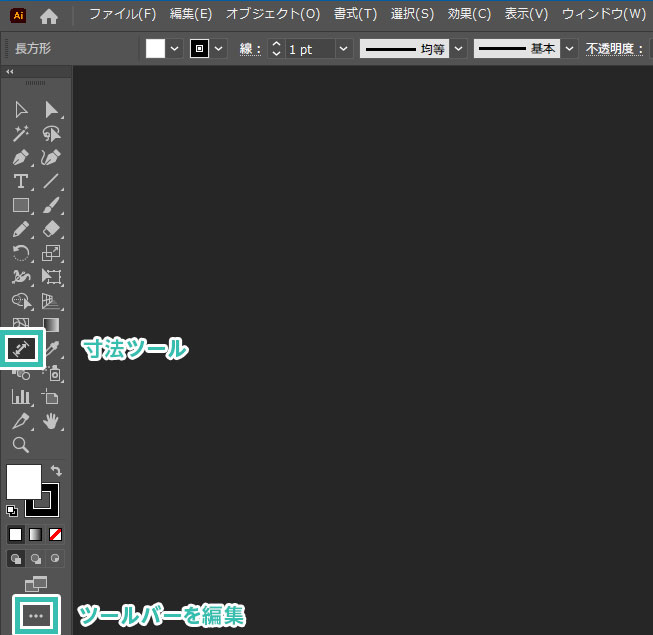Viewport: 653px width, 635px height.
Task: Collapse toolbar with double-arrow
Action: tap(10, 72)
